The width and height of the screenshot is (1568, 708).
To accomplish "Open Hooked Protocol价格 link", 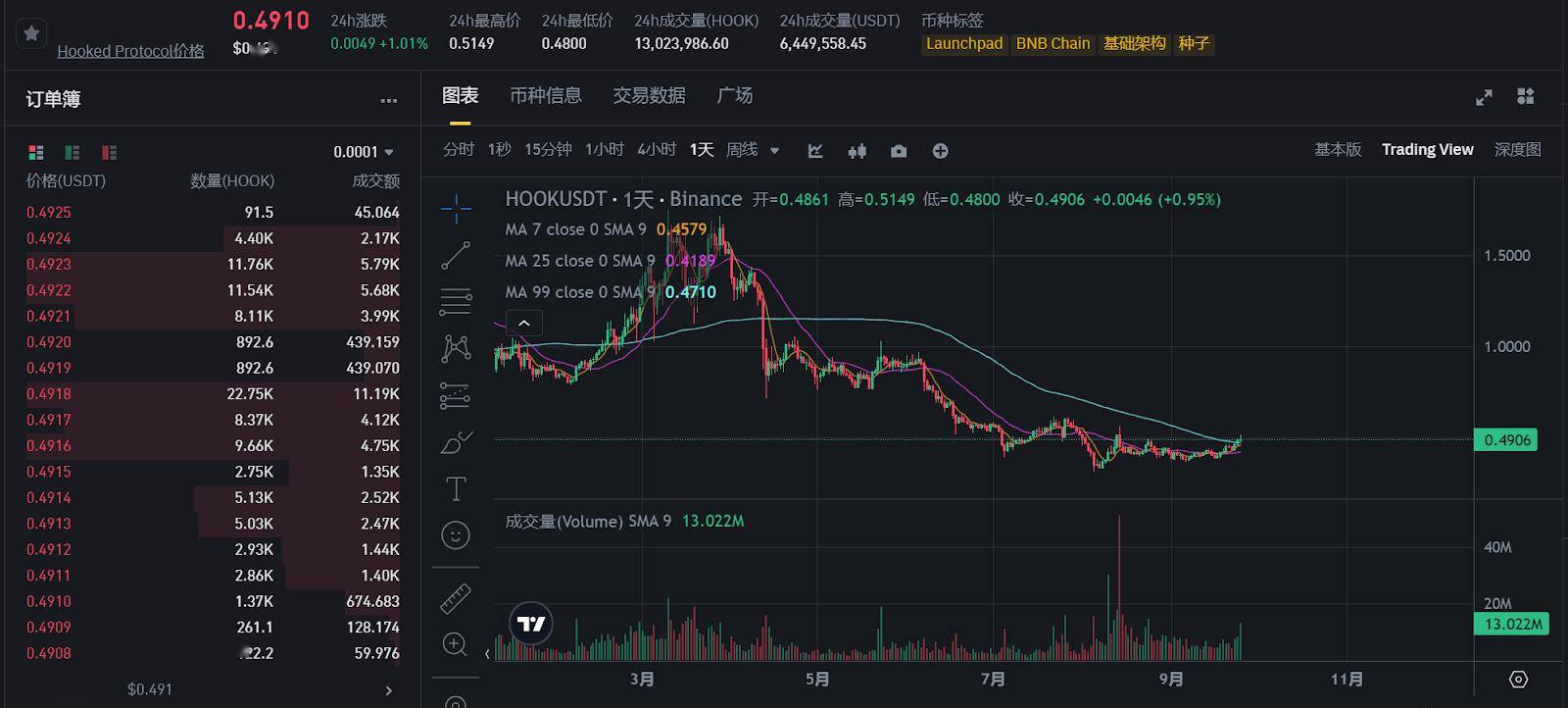I will tap(130, 51).
